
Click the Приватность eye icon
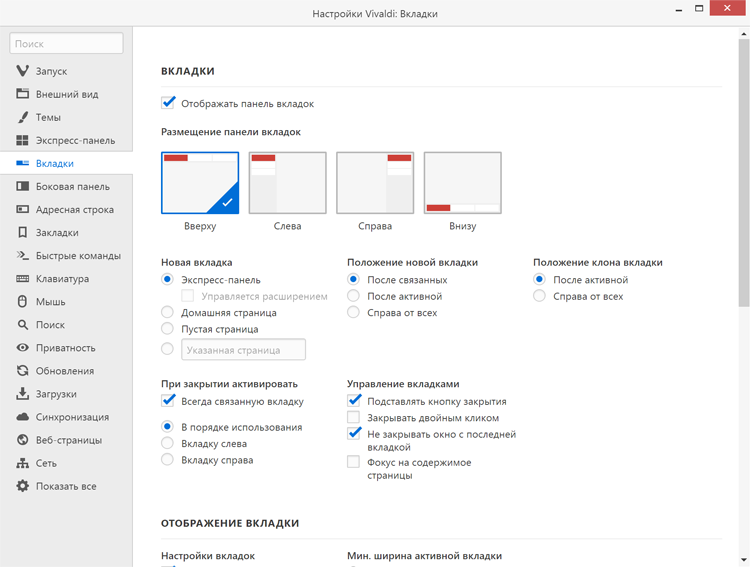point(22,347)
